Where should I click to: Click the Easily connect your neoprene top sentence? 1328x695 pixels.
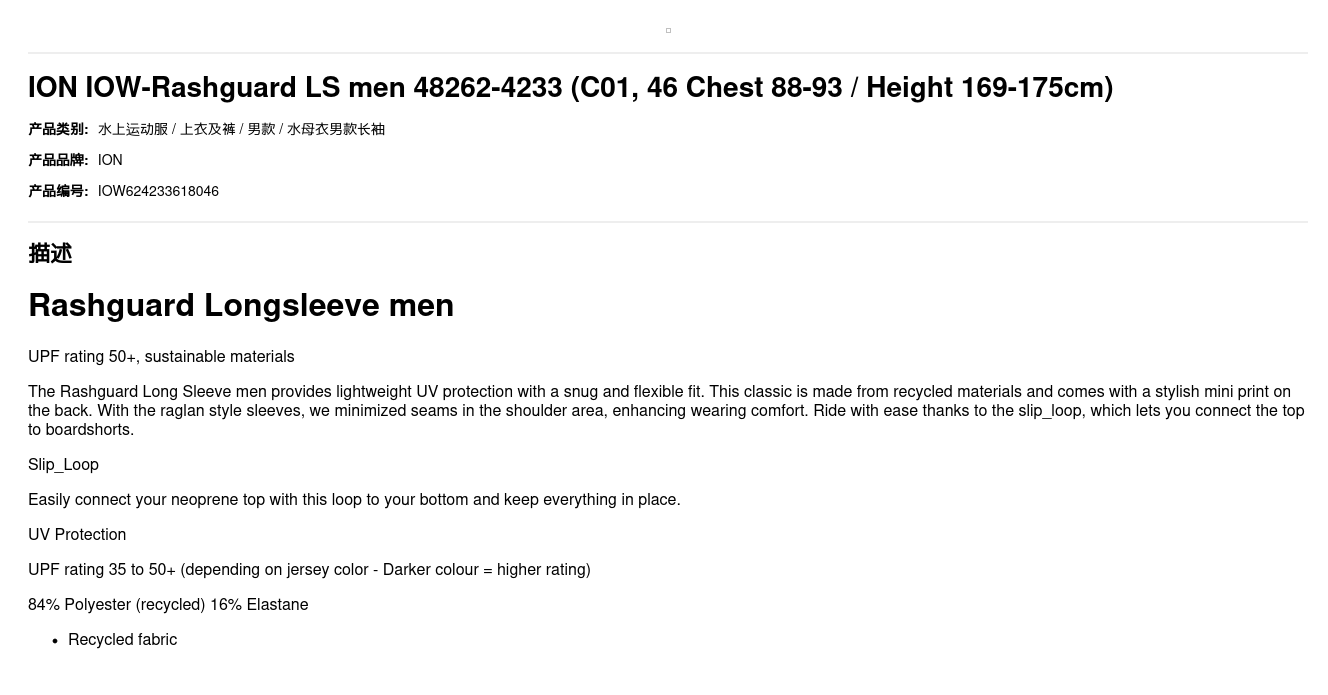pos(354,500)
